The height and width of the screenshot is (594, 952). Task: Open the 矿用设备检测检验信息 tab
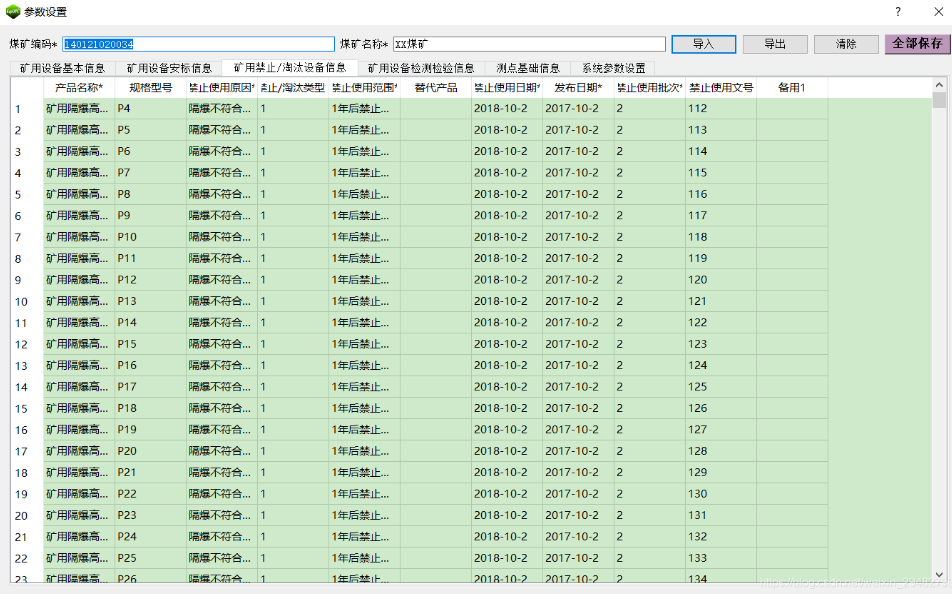pos(421,69)
